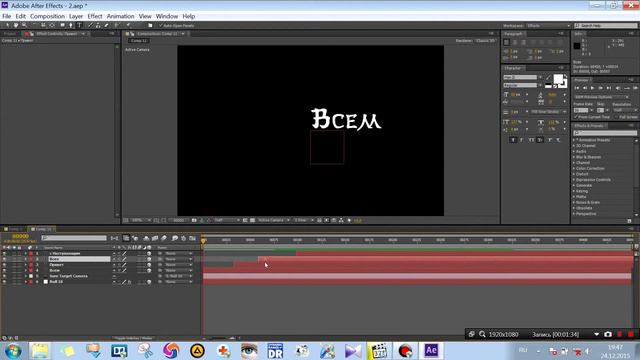640x360 pixels.
Task: Select the Pen tool
Action: click(71, 25)
